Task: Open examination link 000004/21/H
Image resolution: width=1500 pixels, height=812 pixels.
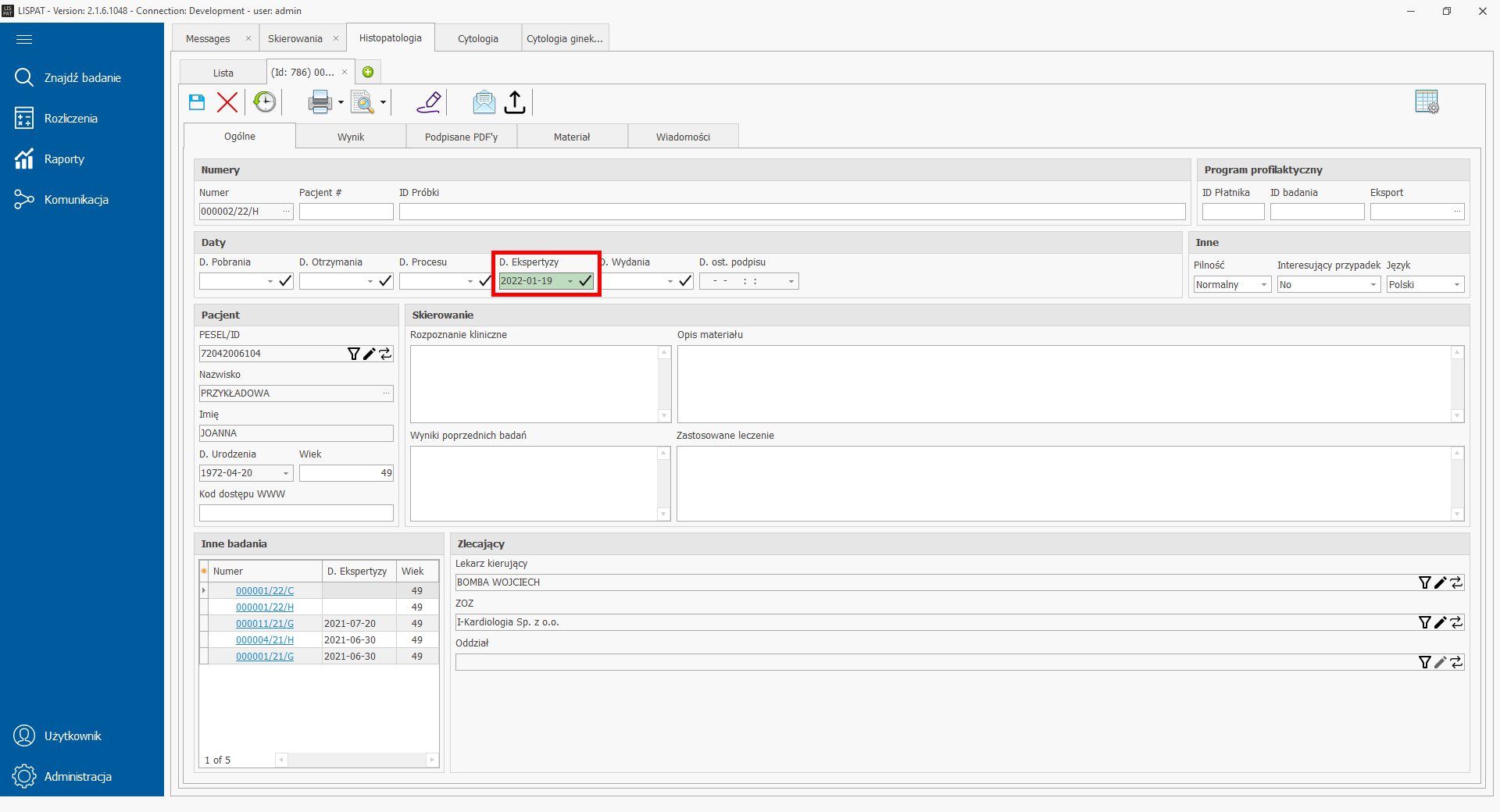Action: 265,640
